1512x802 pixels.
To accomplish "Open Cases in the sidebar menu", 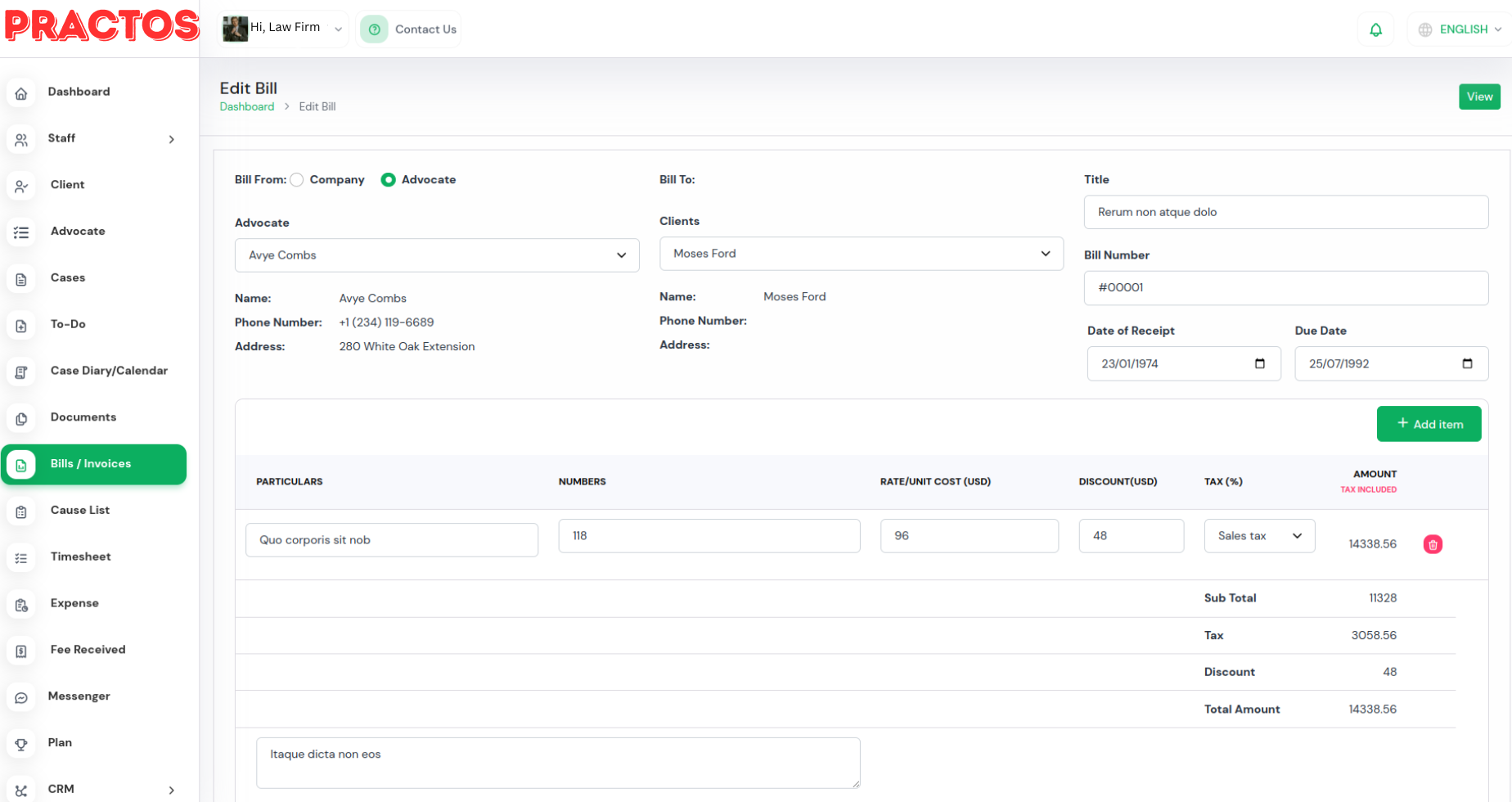I will click(68, 278).
